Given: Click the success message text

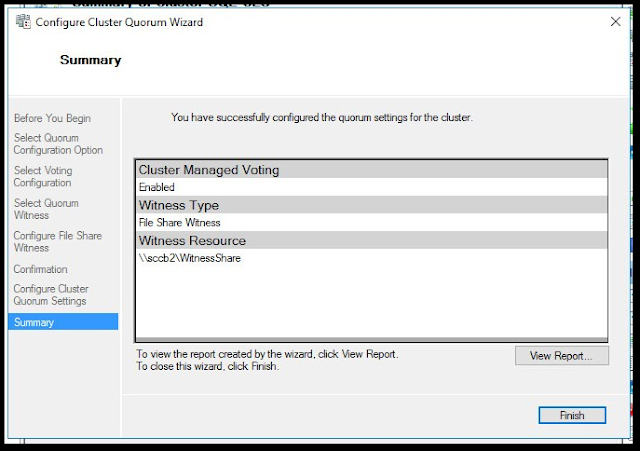Looking at the screenshot, I should pos(322,118).
